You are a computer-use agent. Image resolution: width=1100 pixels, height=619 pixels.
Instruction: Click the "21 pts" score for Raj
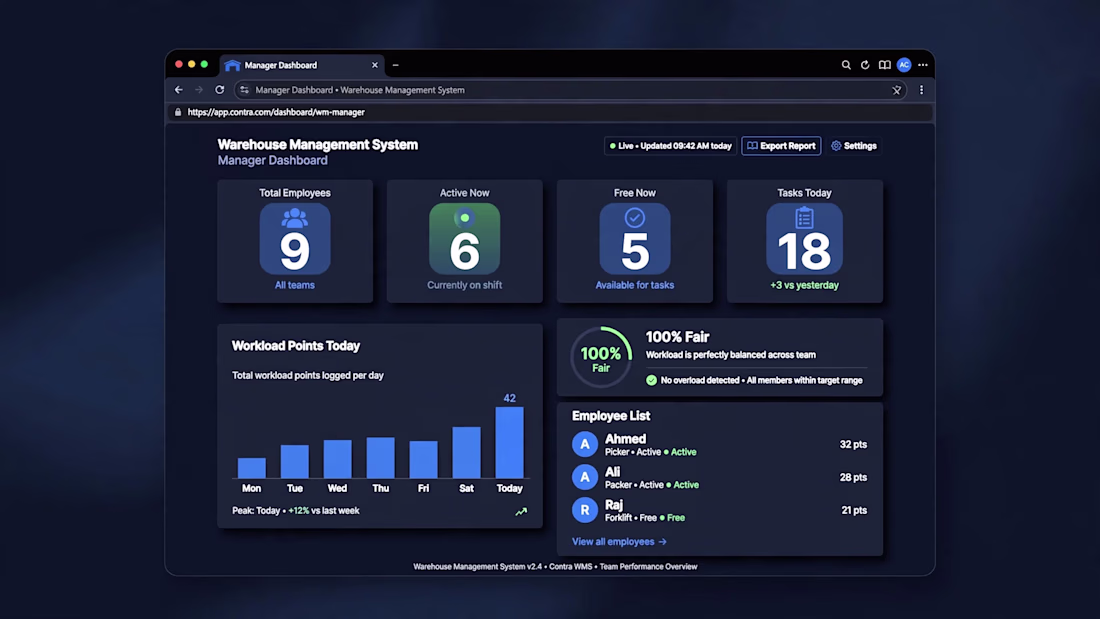[854, 510]
